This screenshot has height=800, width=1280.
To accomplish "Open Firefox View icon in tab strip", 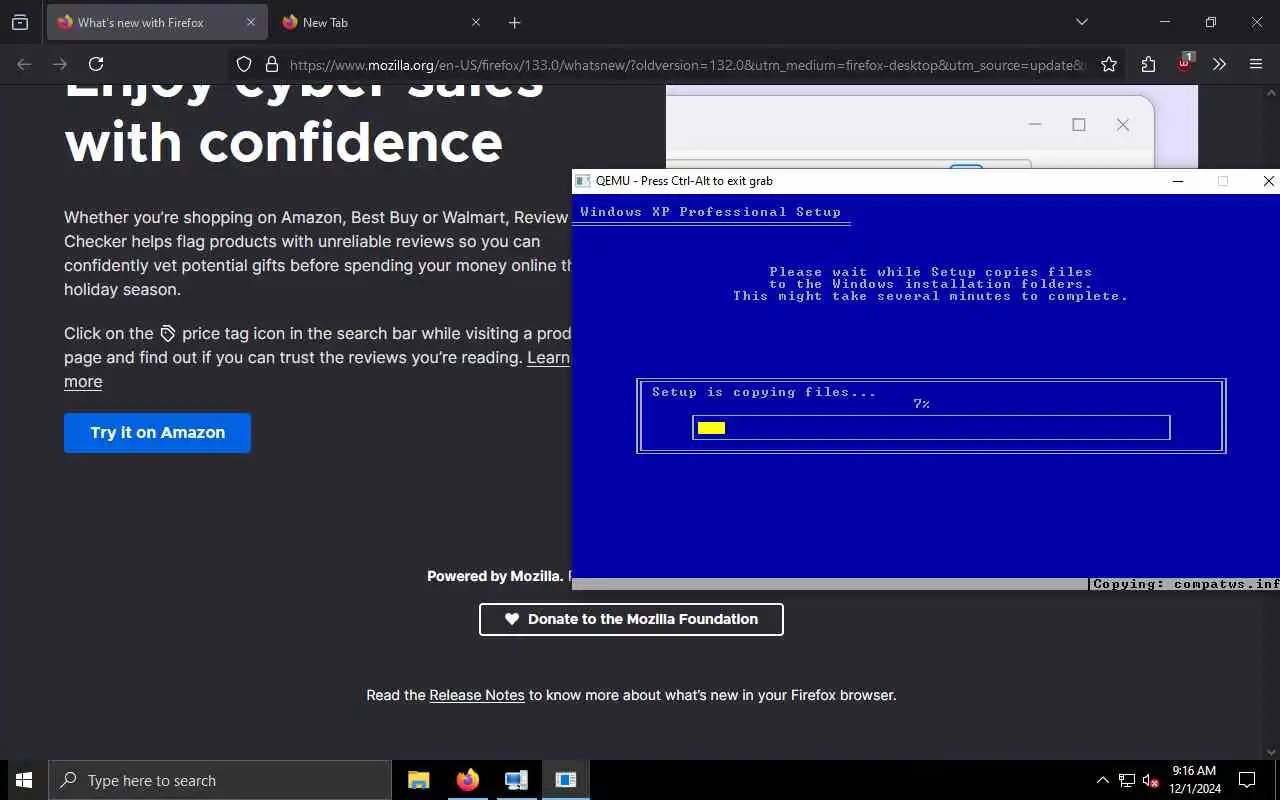I will tap(20, 22).
